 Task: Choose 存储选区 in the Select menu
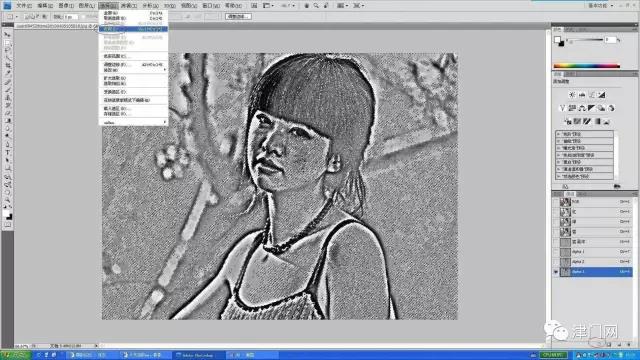(133, 113)
